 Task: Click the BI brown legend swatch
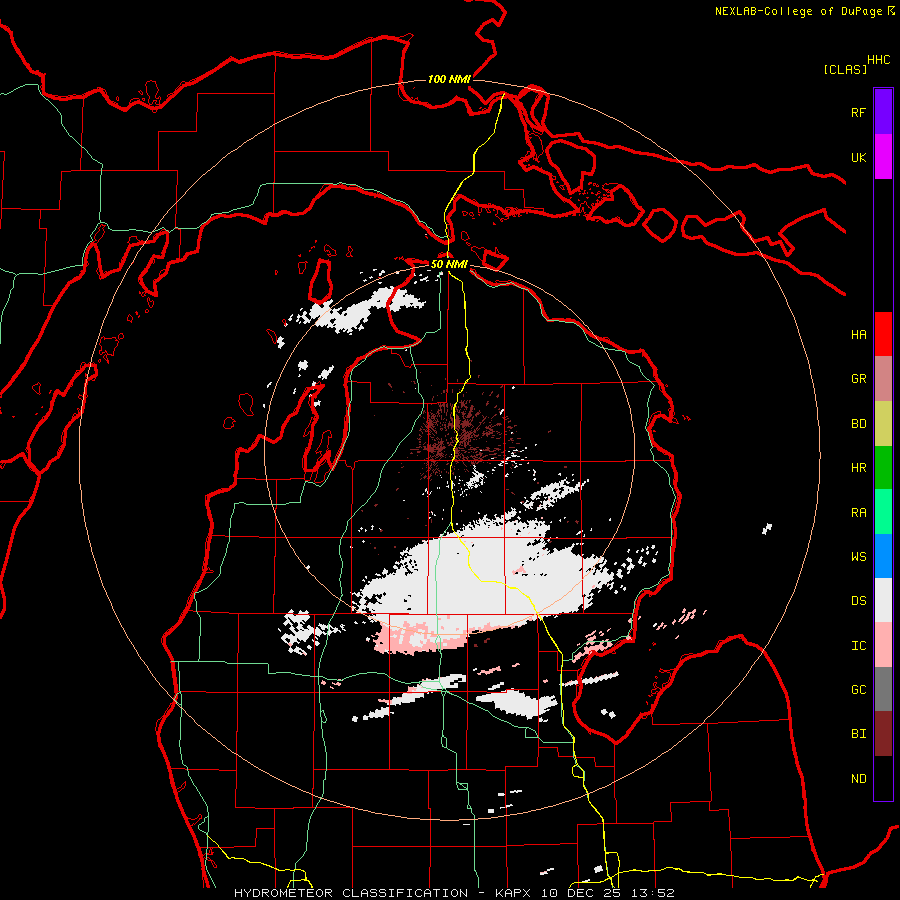tap(883, 734)
